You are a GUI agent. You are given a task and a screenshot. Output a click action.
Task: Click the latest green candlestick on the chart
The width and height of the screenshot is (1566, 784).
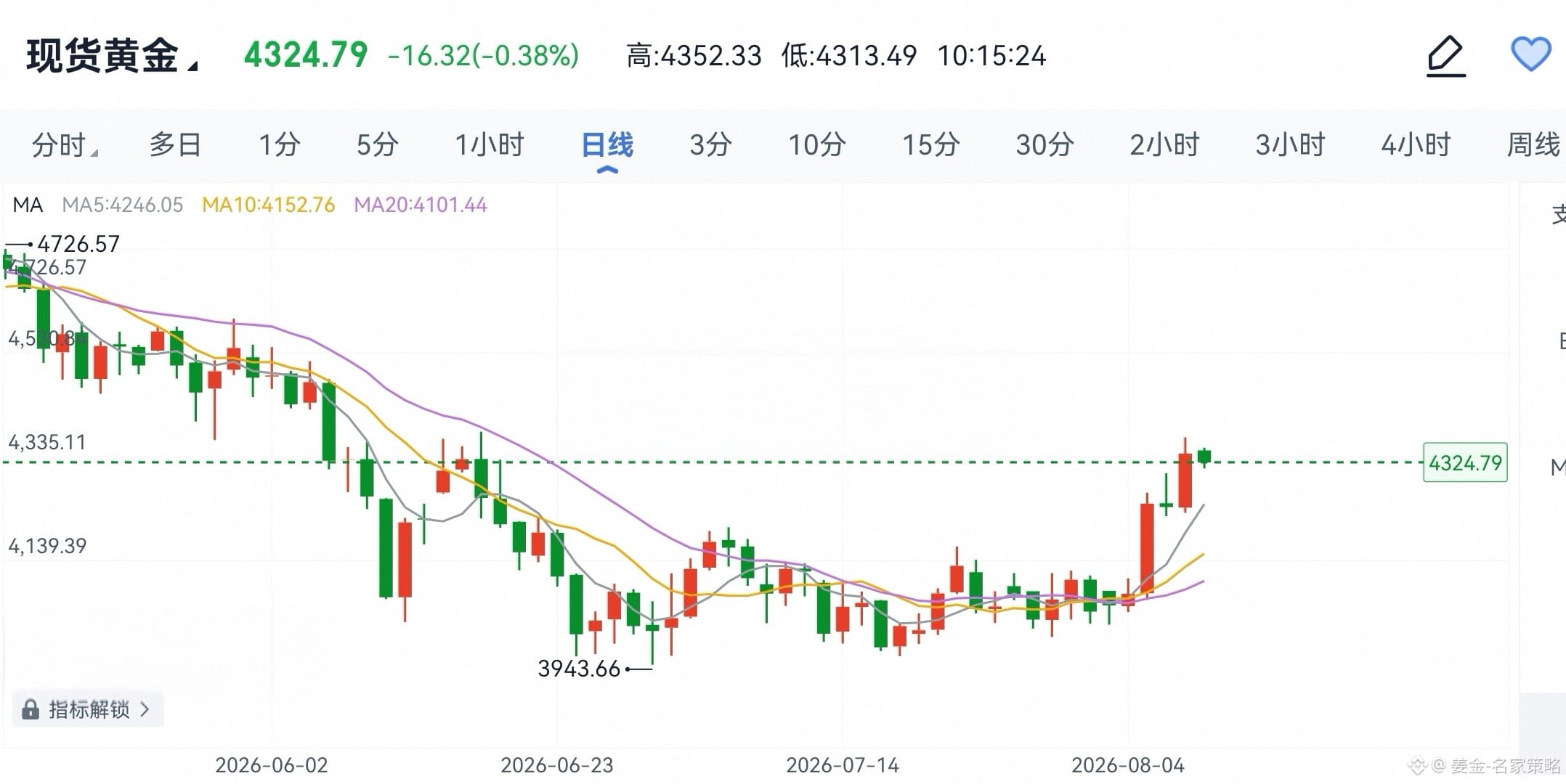click(x=1204, y=457)
